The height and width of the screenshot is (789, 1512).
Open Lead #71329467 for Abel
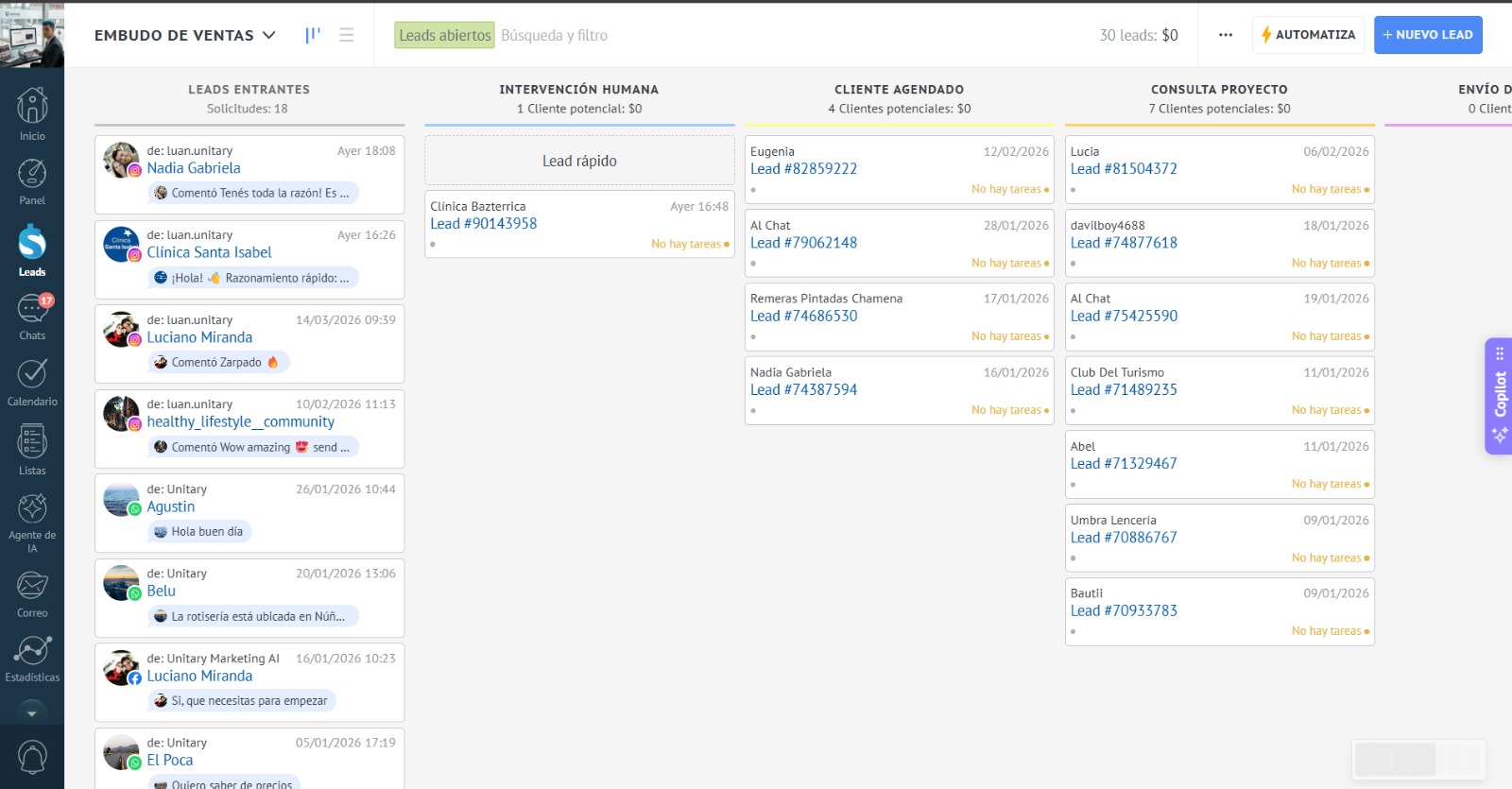pos(1124,464)
